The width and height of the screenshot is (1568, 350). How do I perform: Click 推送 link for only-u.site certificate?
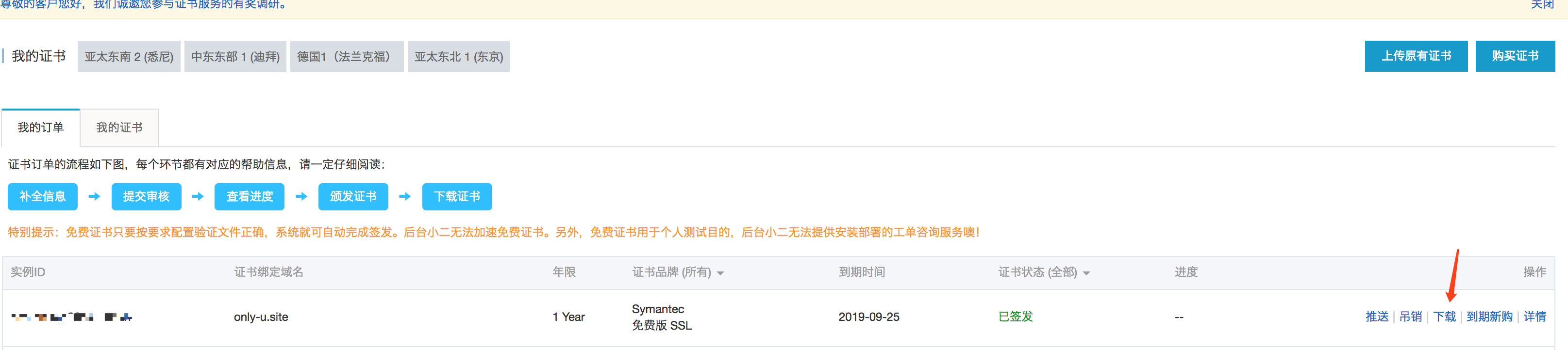(1376, 317)
